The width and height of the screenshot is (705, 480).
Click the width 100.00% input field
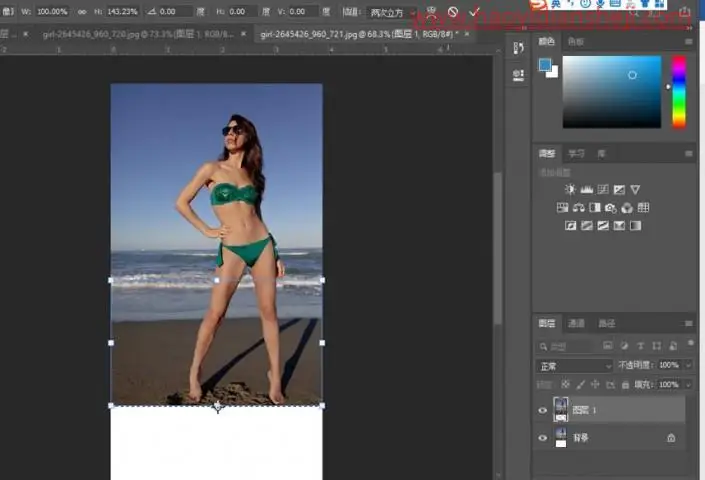52,12
